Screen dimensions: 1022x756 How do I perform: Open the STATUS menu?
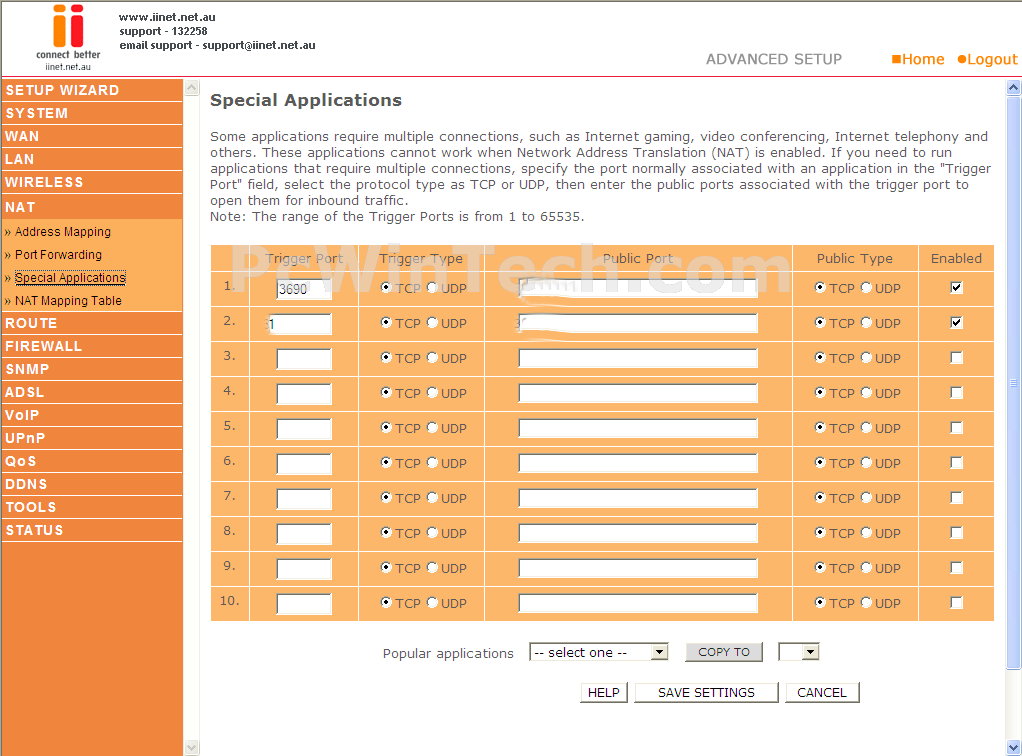coord(92,531)
